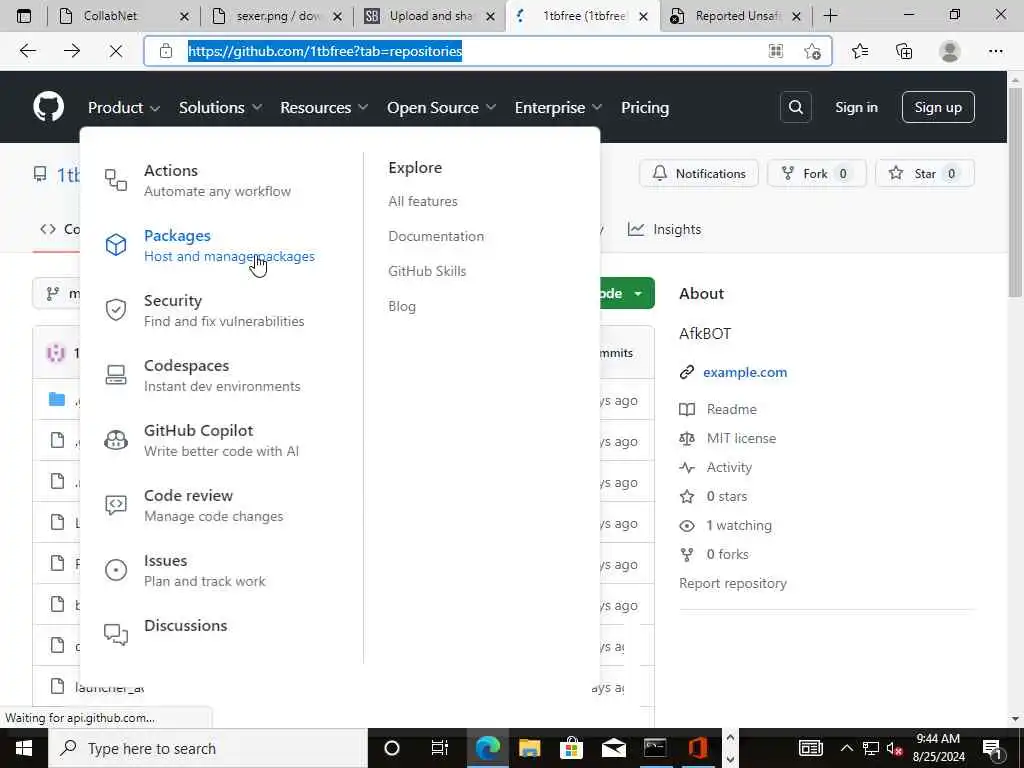Open the GitHub search magnifier button

tap(795, 107)
